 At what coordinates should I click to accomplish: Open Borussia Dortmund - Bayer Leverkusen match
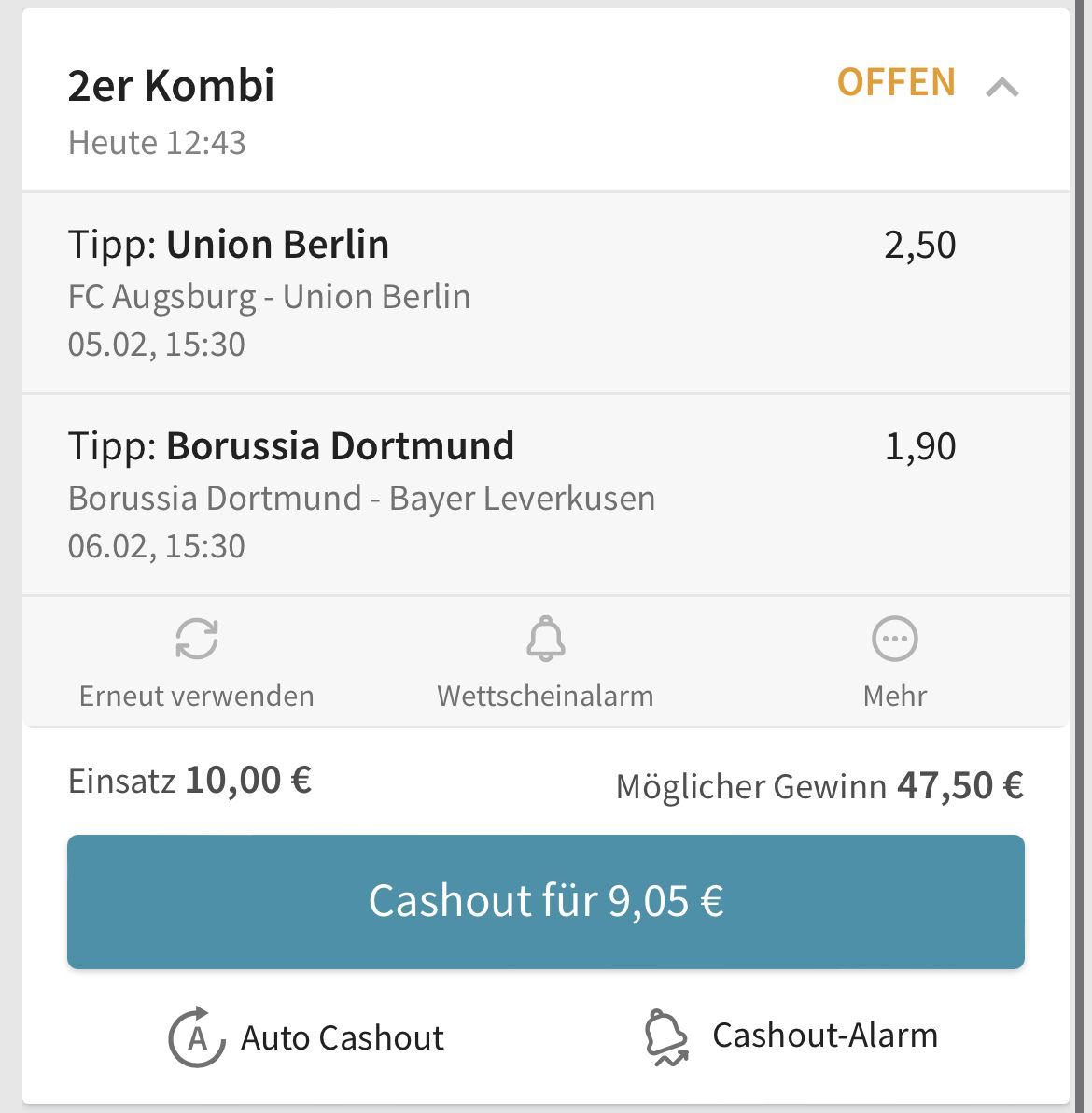(x=361, y=499)
